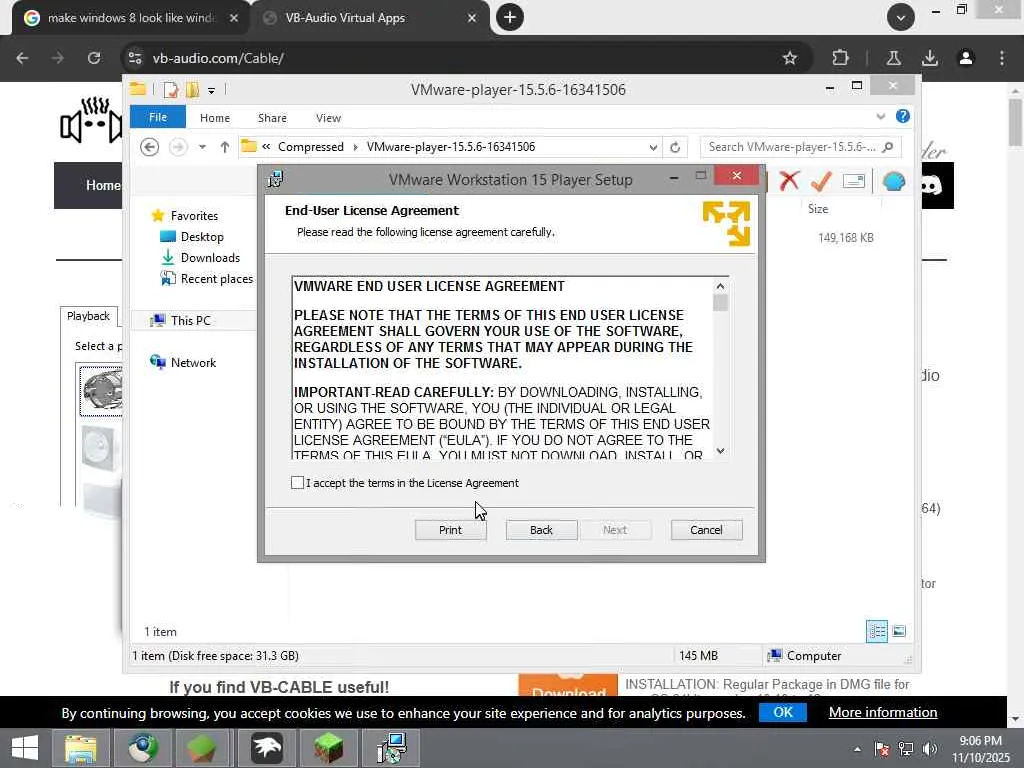Click the scroll-down arrow of the license text
This screenshot has width=1024, height=768.
(720, 451)
